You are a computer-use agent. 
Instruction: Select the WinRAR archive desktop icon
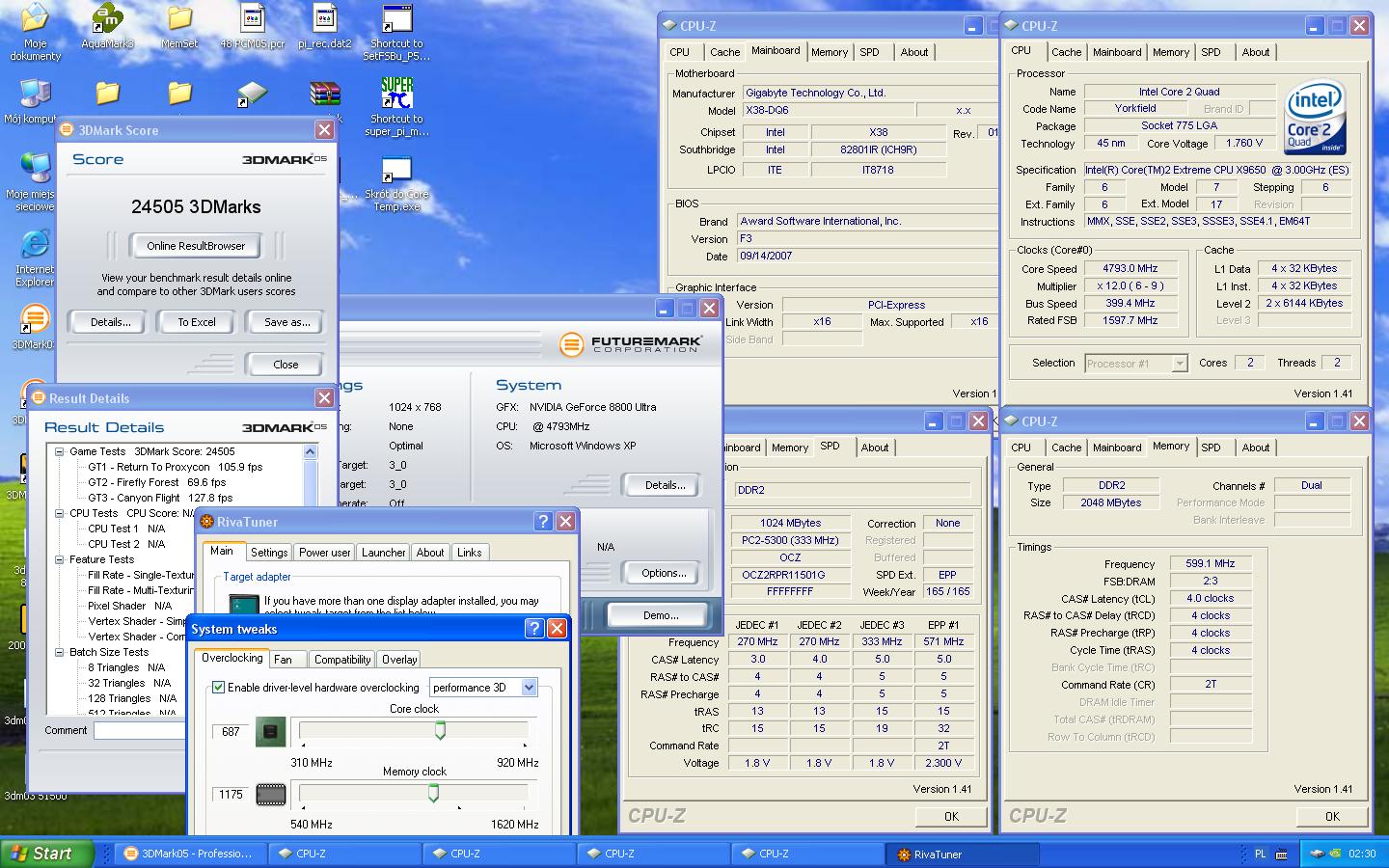325,94
